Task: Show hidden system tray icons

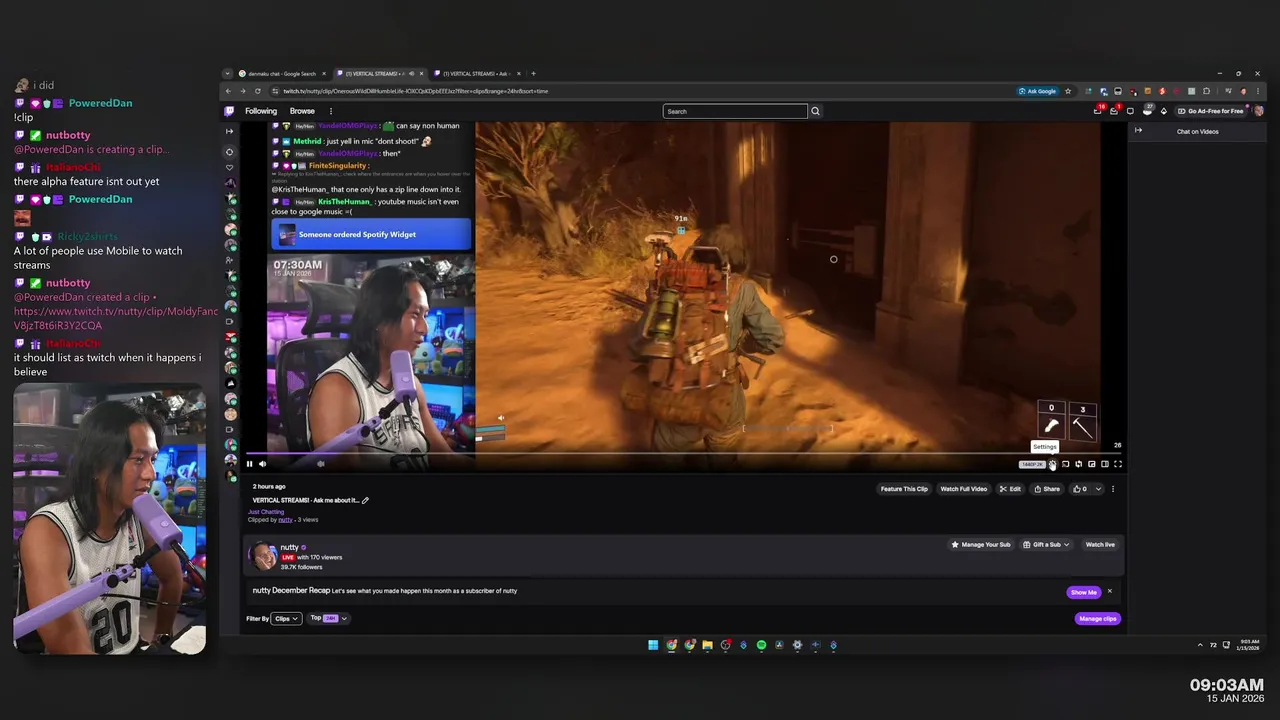Action: click(x=1200, y=645)
